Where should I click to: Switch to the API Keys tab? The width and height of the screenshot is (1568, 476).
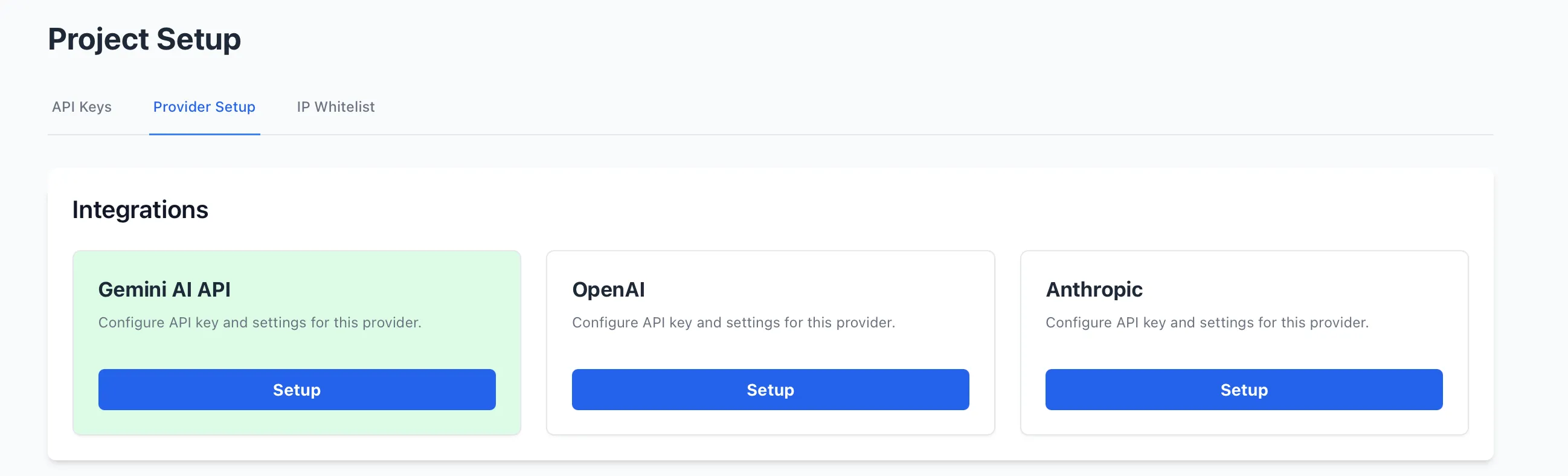coord(82,107)
